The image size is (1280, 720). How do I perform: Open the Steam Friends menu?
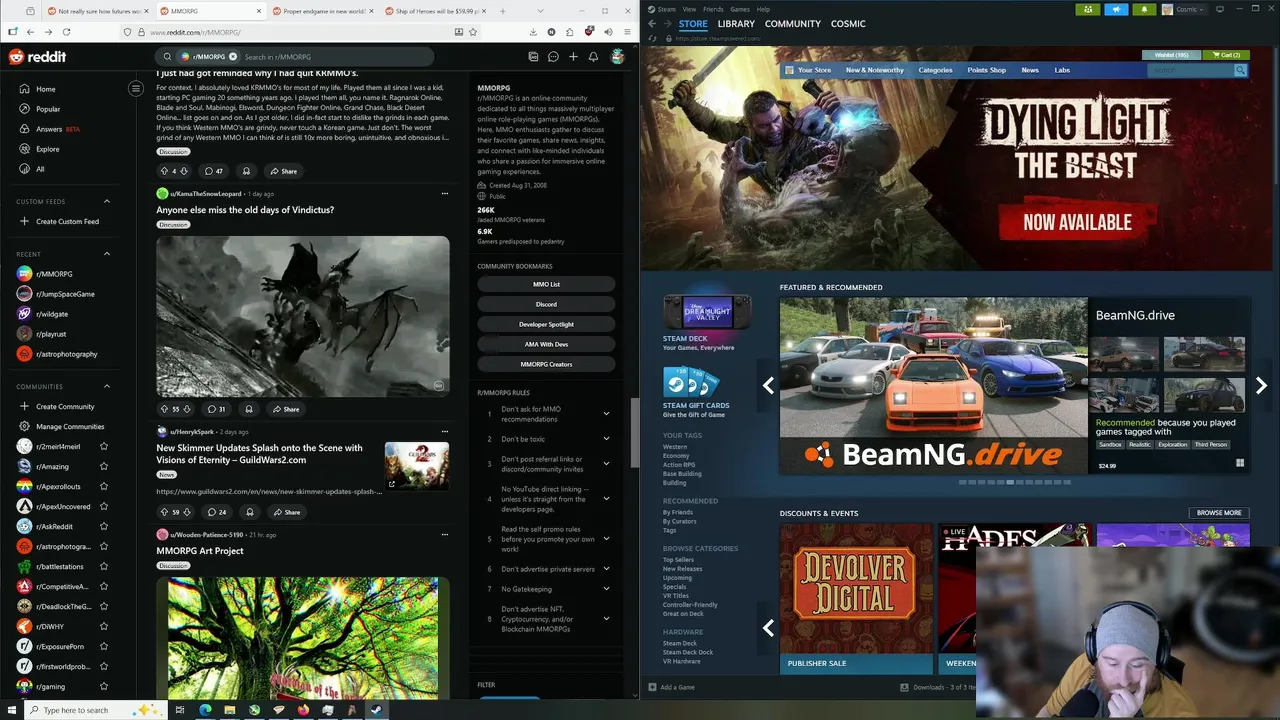(713, 9)
